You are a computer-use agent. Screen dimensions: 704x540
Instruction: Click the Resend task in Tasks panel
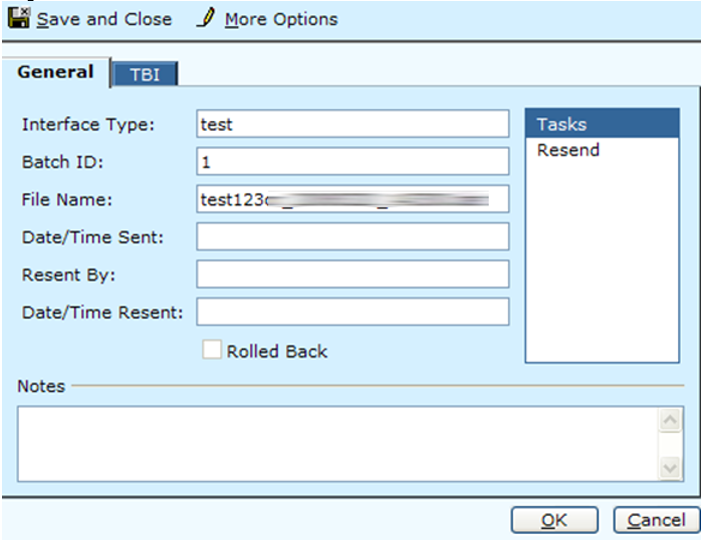point(568,151)
